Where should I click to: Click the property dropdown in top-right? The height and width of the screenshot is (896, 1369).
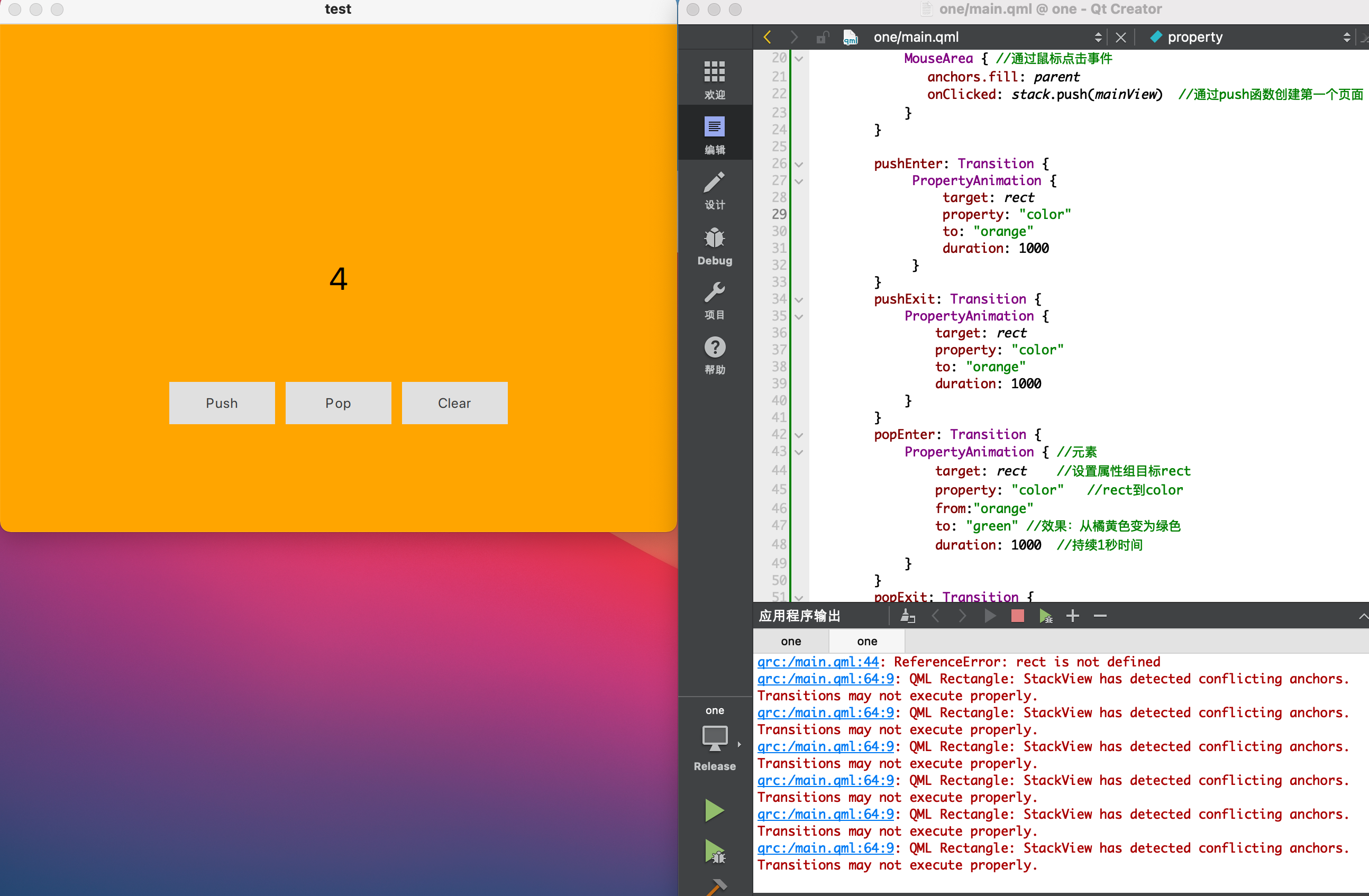tap(1246, 37)
